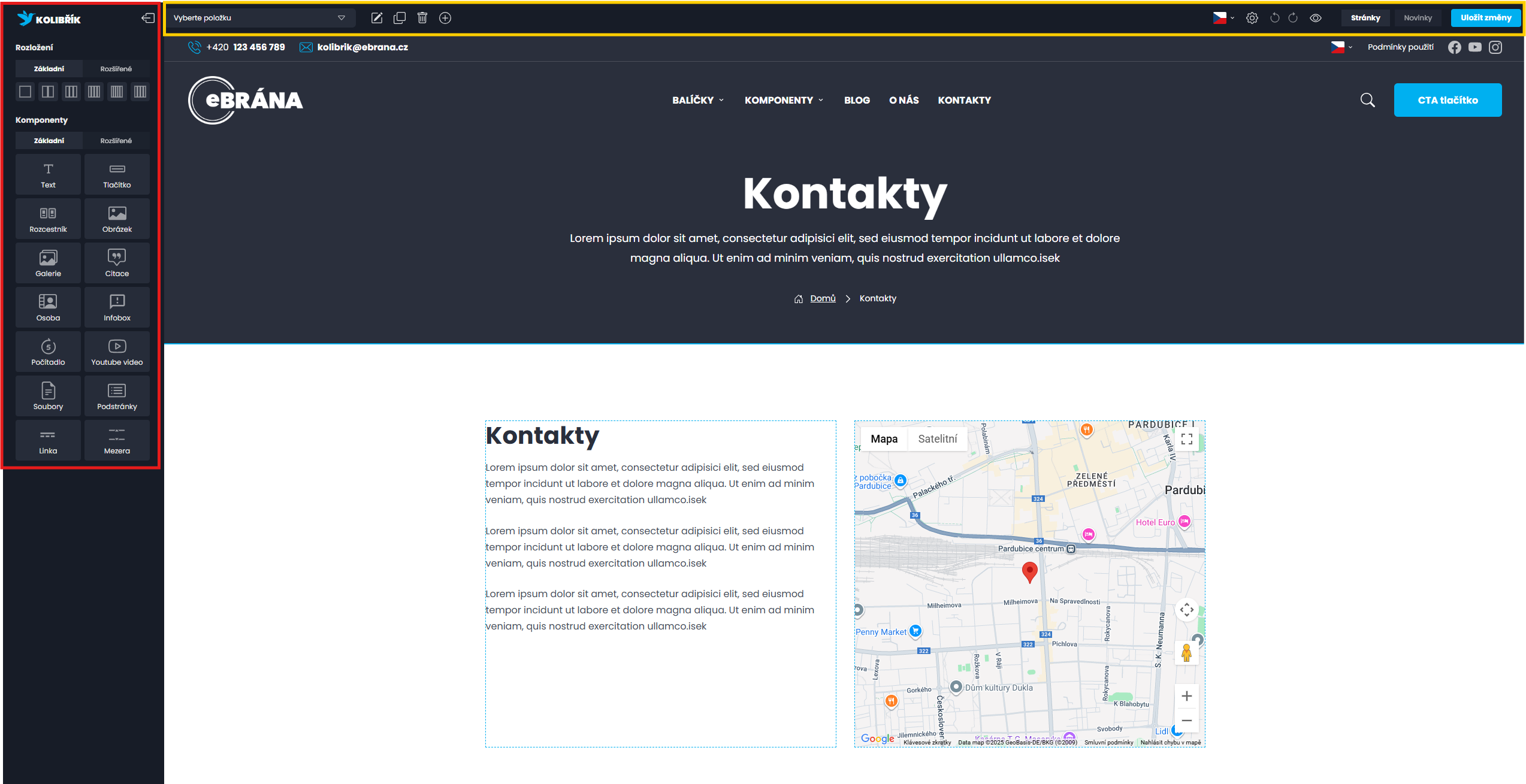
Task: Click the Uložit změny button
Action: 1485,17
